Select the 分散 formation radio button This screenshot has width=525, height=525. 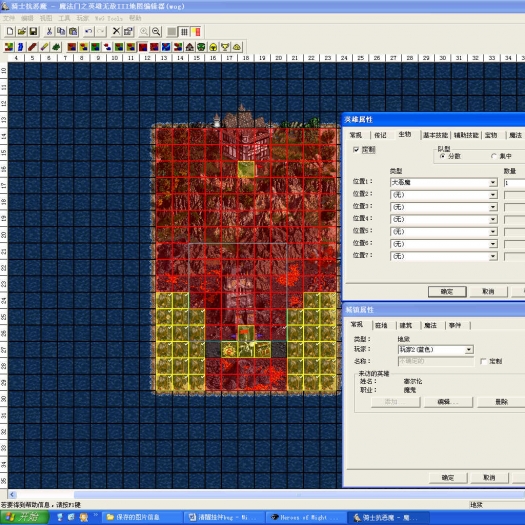point(443,156)
